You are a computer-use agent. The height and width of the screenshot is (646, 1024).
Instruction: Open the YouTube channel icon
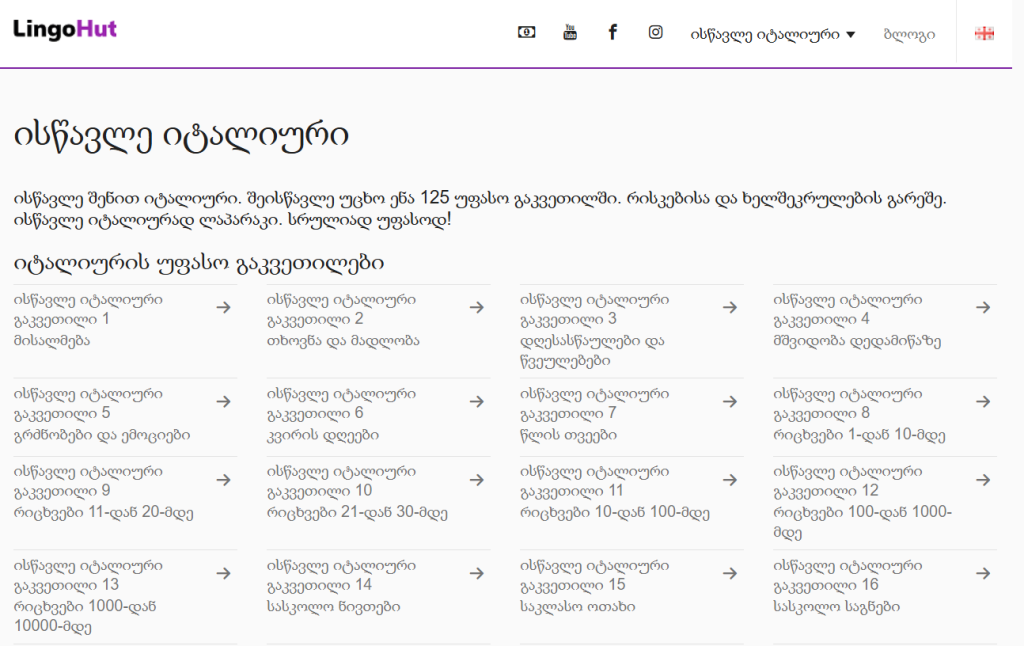(570, 32)
